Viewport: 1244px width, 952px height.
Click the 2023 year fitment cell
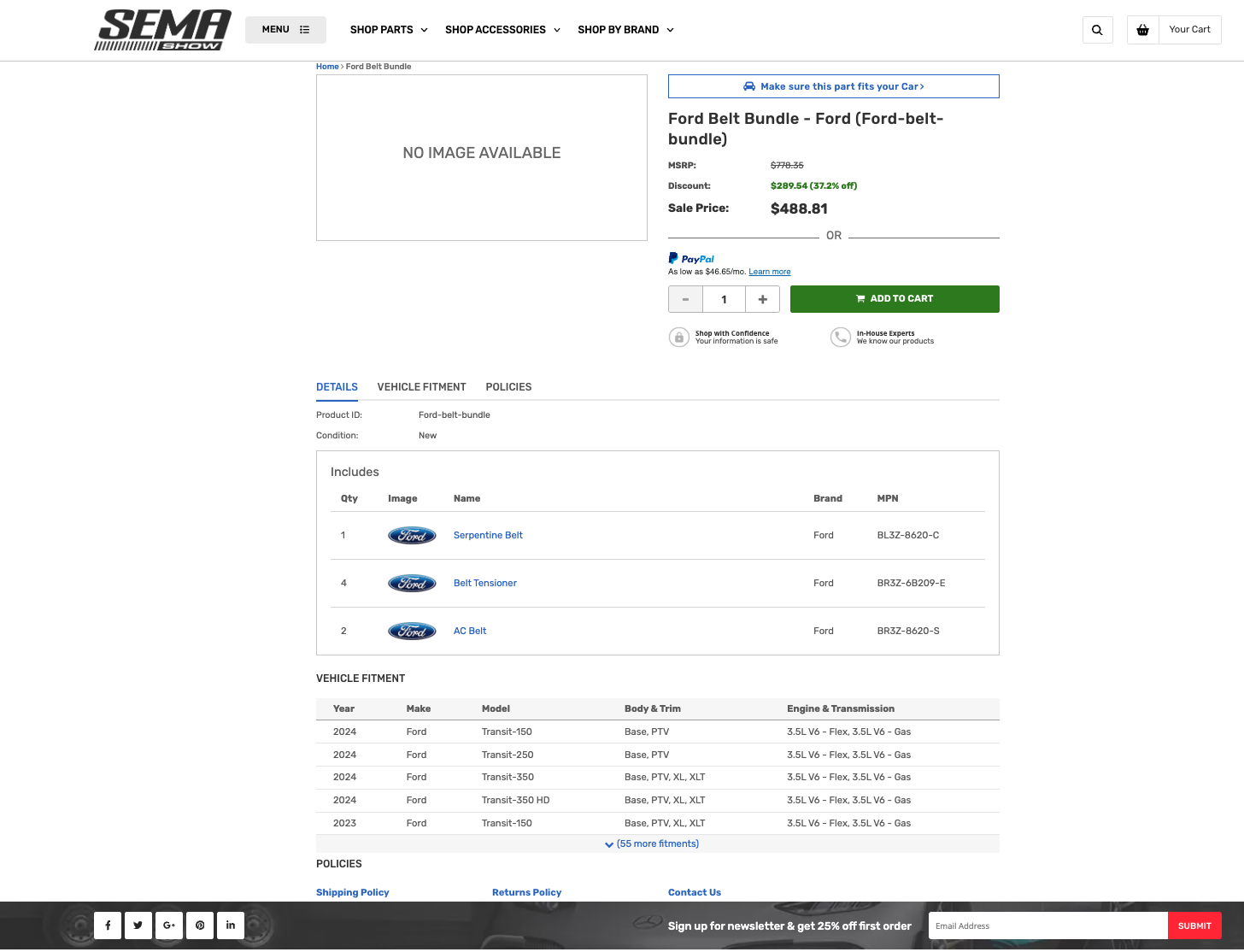[x=344, y=824]
